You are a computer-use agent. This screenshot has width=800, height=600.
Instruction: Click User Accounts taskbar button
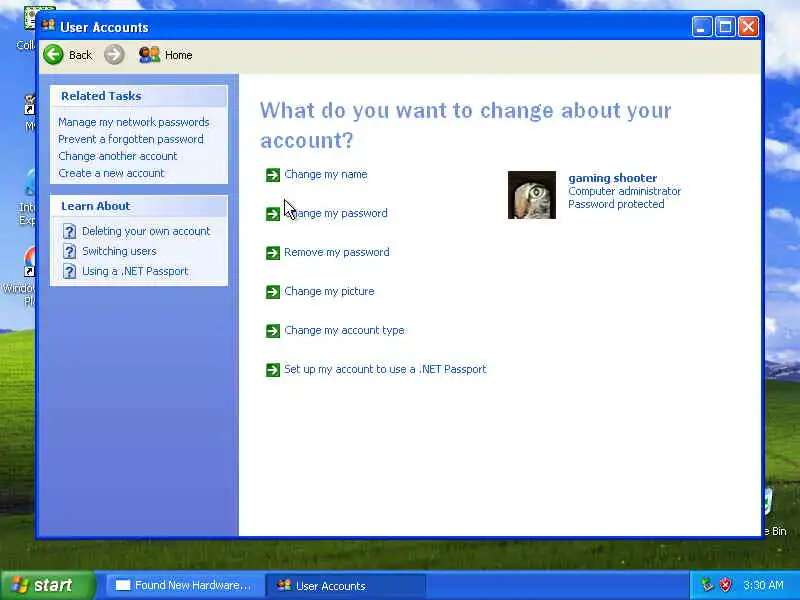[346, 585]
